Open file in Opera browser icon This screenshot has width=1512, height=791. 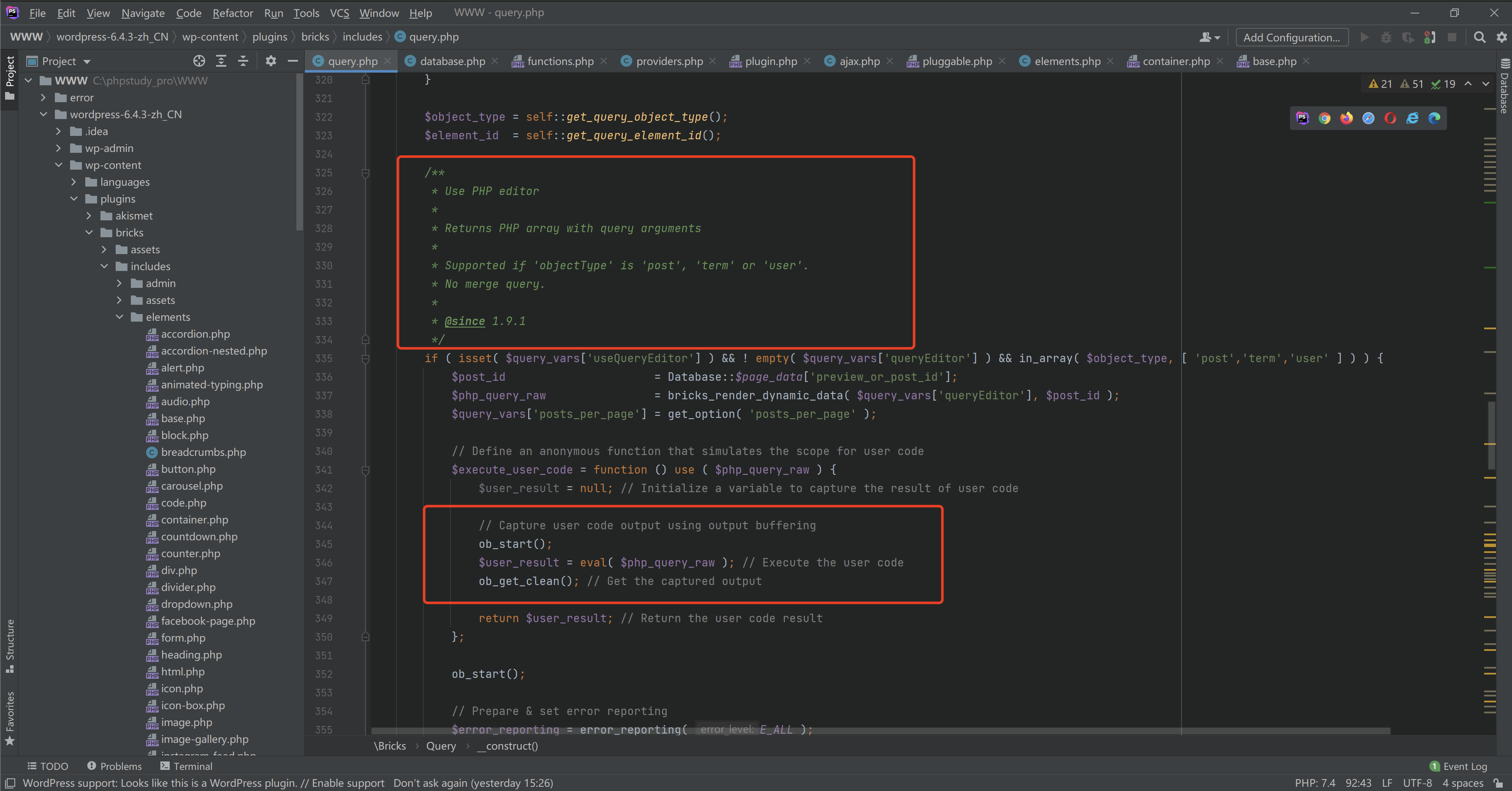(x=1390, y=118)
